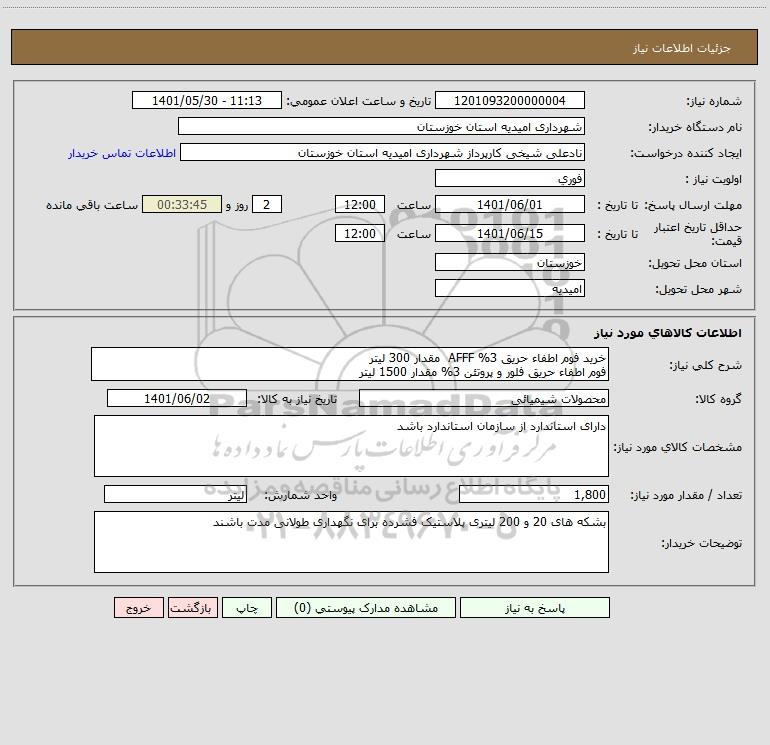The image size is (770, 745).
Task: Click the delivery city field امیدیه
Action: pos(510,288)
